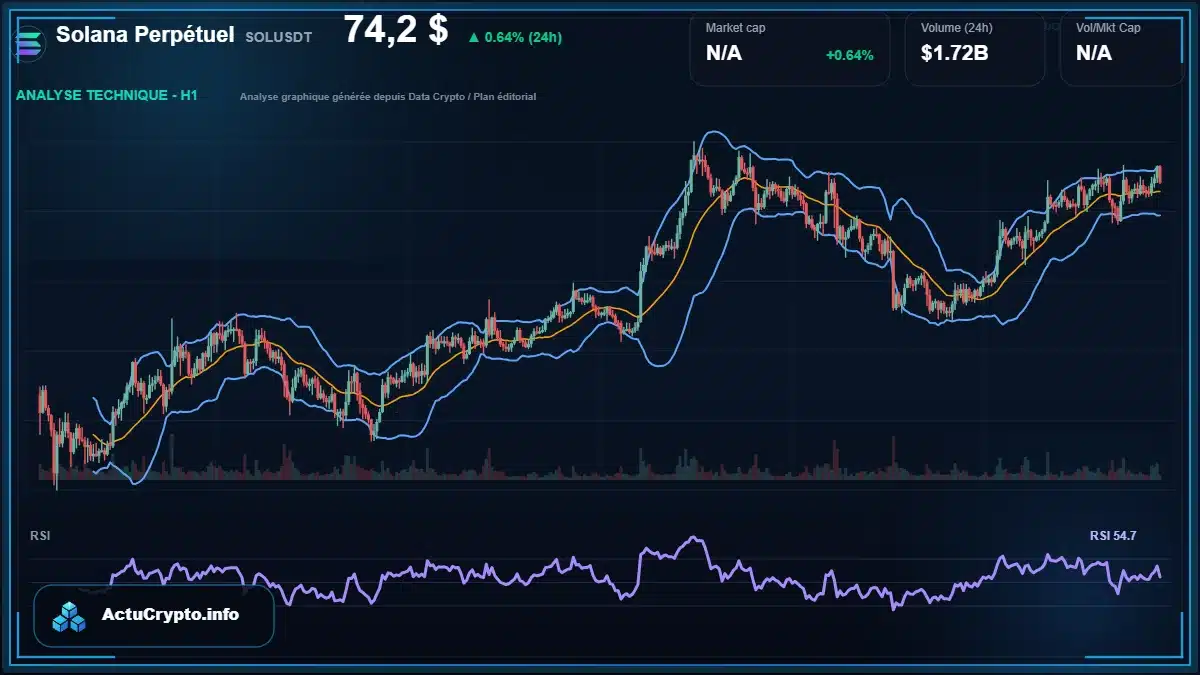1200x675 pixels.
Task: Click the Solana logo icon
Action: (x=30, y=42)
